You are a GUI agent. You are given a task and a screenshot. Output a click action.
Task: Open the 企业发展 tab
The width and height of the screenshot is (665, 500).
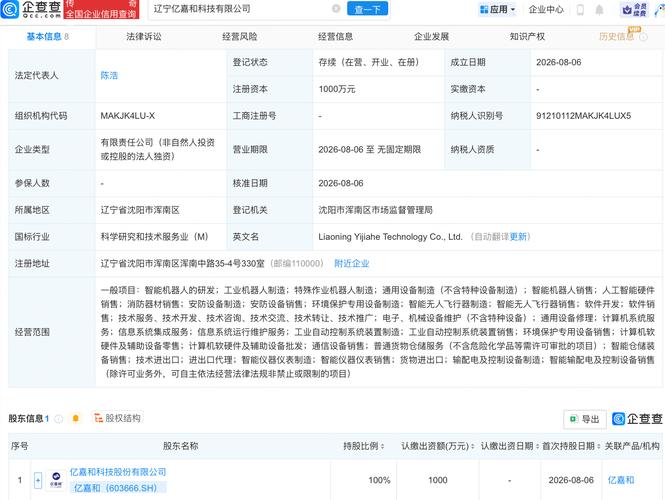coord(431,37)
